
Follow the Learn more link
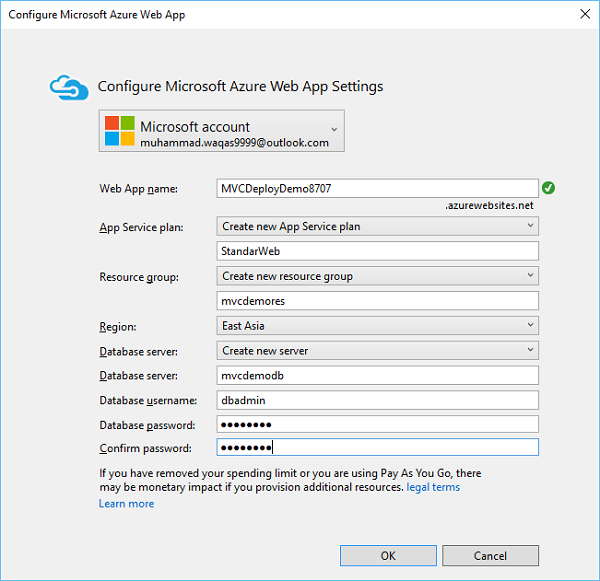126,503
